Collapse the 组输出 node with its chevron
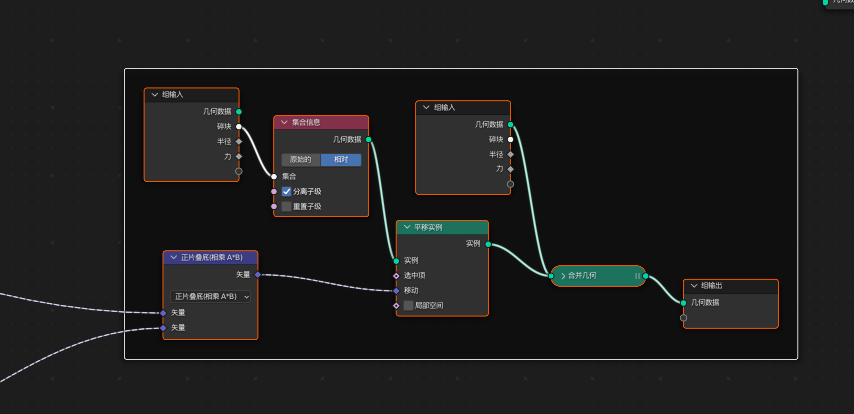854x414 pixels. coord(694,286)
